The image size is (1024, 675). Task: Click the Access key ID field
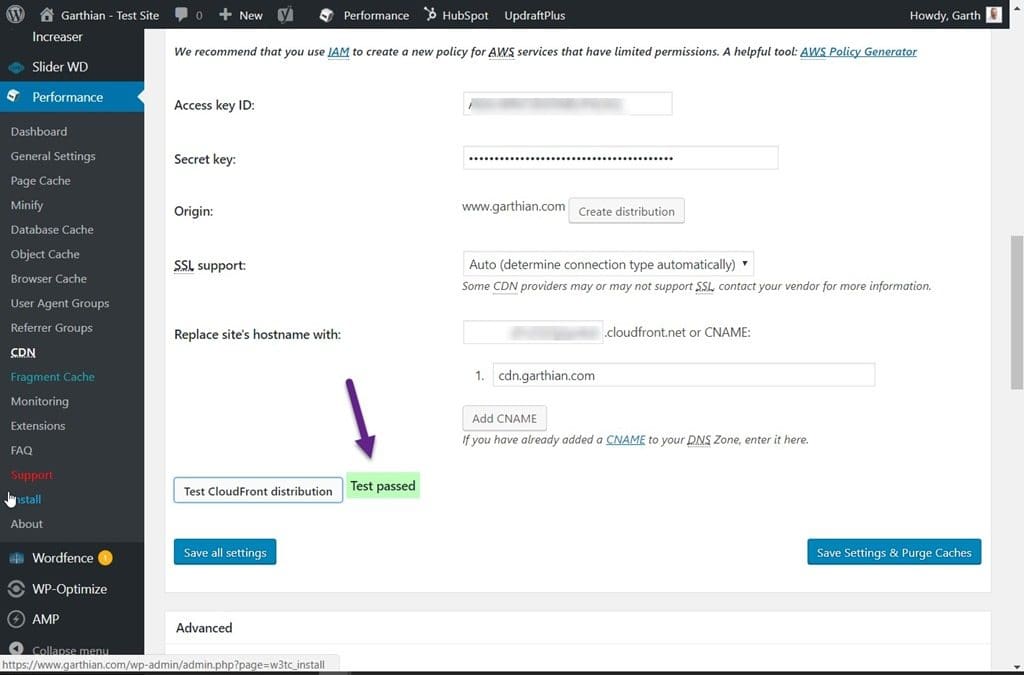(x=568, y=104)
